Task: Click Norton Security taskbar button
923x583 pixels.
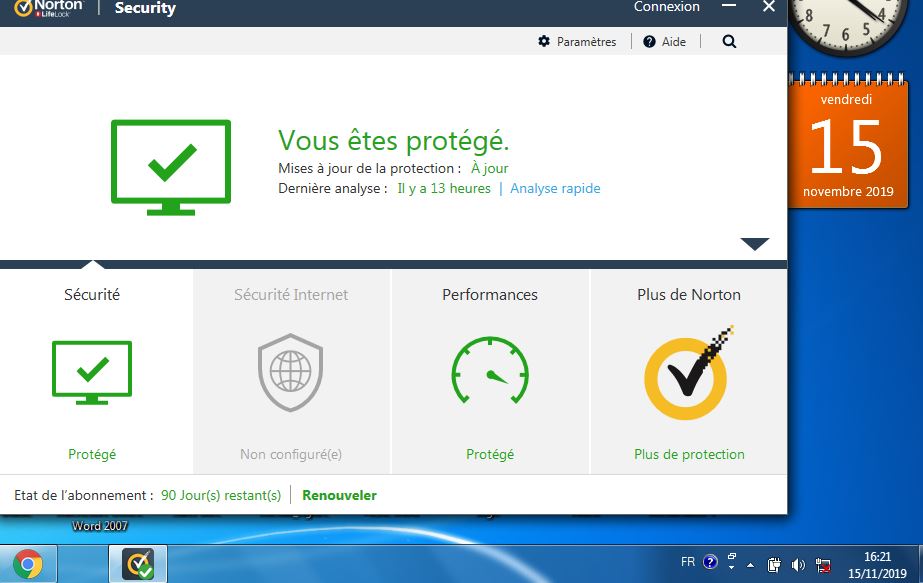Action: (138, 564)
